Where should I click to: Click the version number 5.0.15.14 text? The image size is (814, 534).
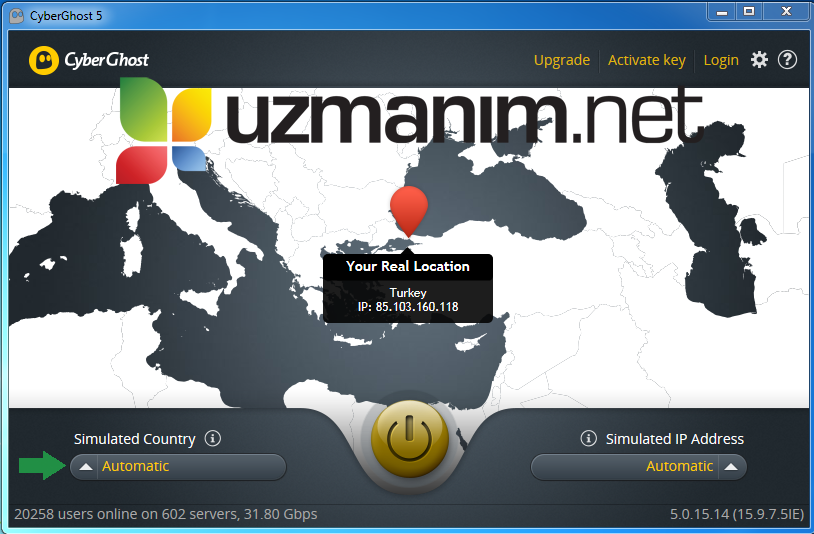click(737, 514)
